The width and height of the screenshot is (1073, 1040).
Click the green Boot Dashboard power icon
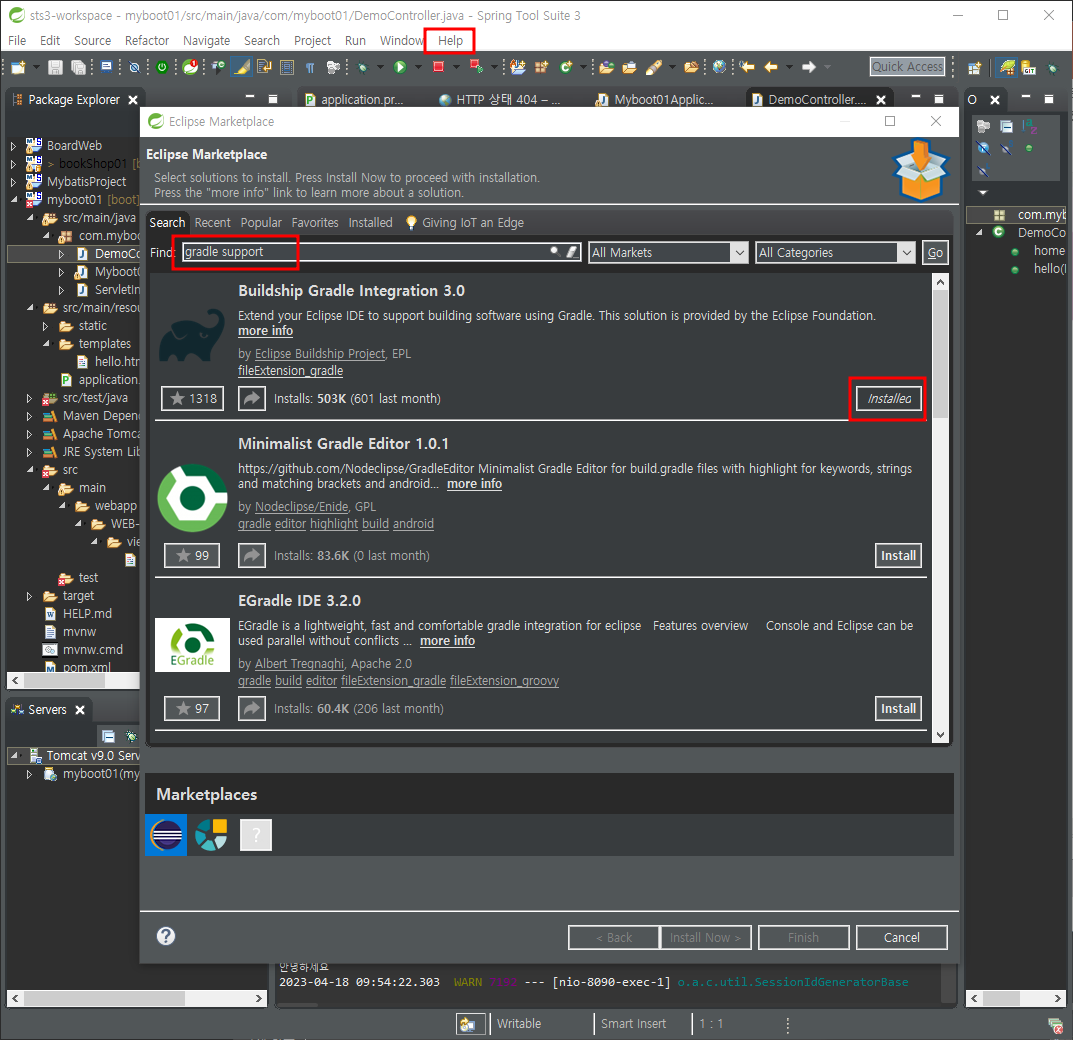(x=162, y=67)
